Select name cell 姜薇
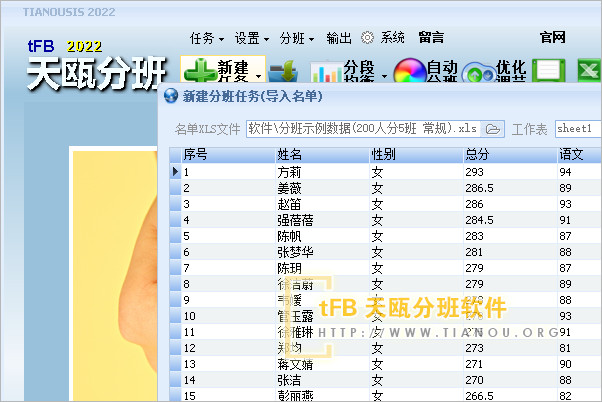 (x=322, y=188)
